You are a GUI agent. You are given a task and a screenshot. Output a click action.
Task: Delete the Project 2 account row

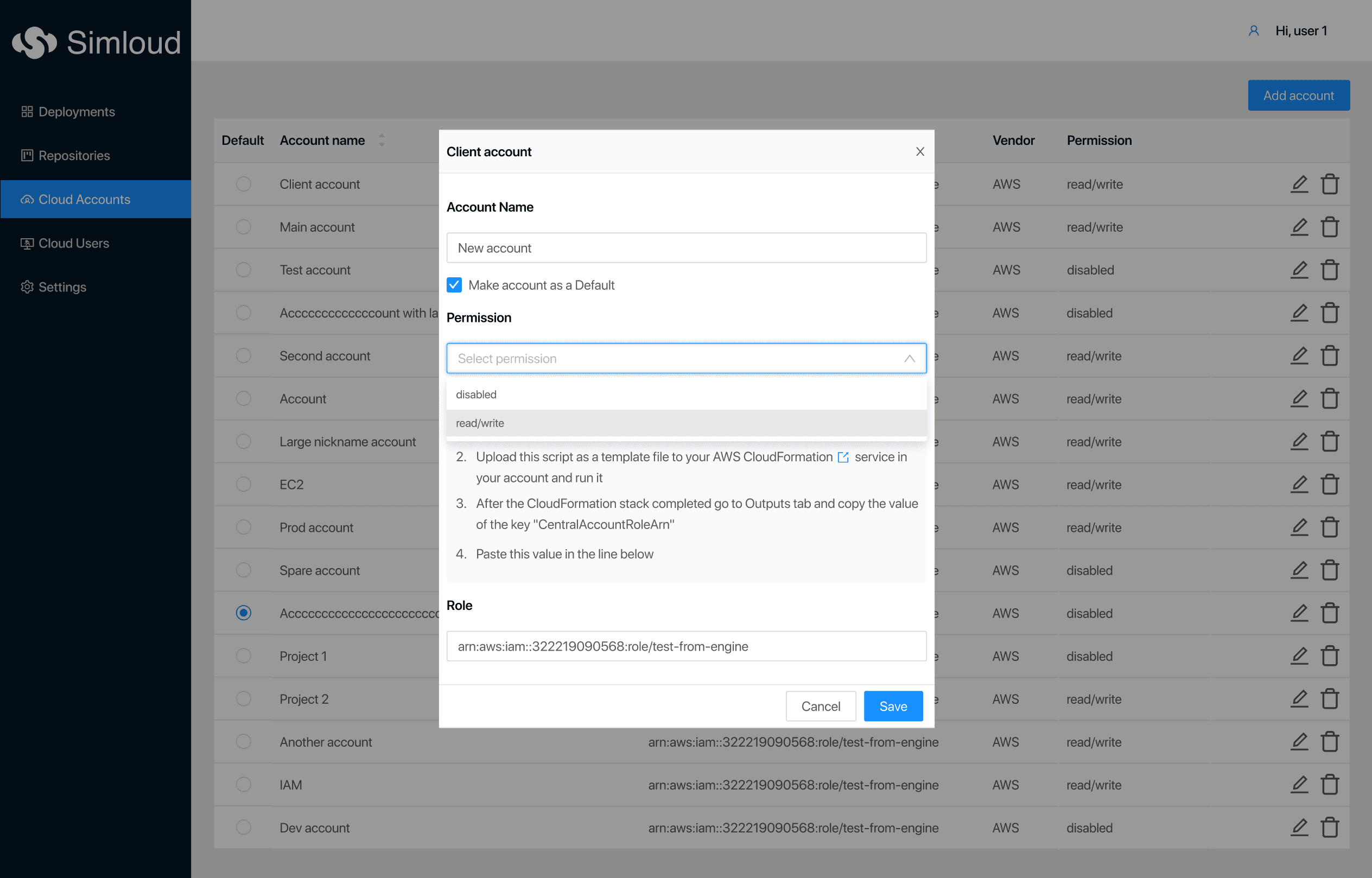[1330, 699]
